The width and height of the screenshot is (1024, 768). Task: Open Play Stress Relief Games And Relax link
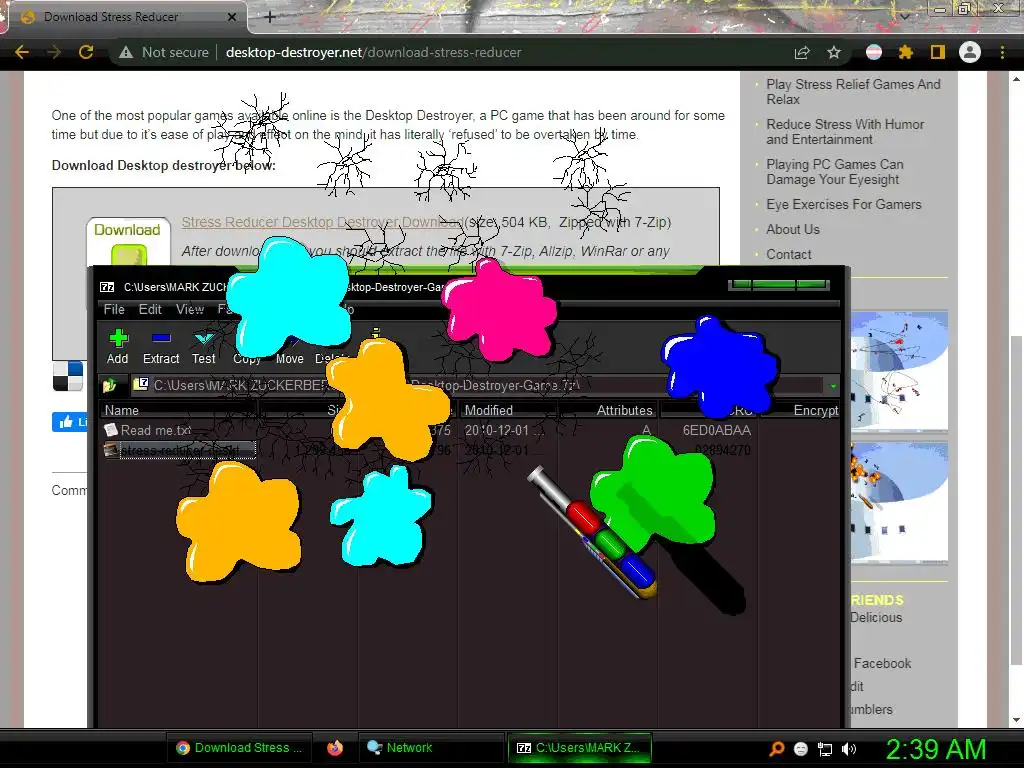click(853, 92)
